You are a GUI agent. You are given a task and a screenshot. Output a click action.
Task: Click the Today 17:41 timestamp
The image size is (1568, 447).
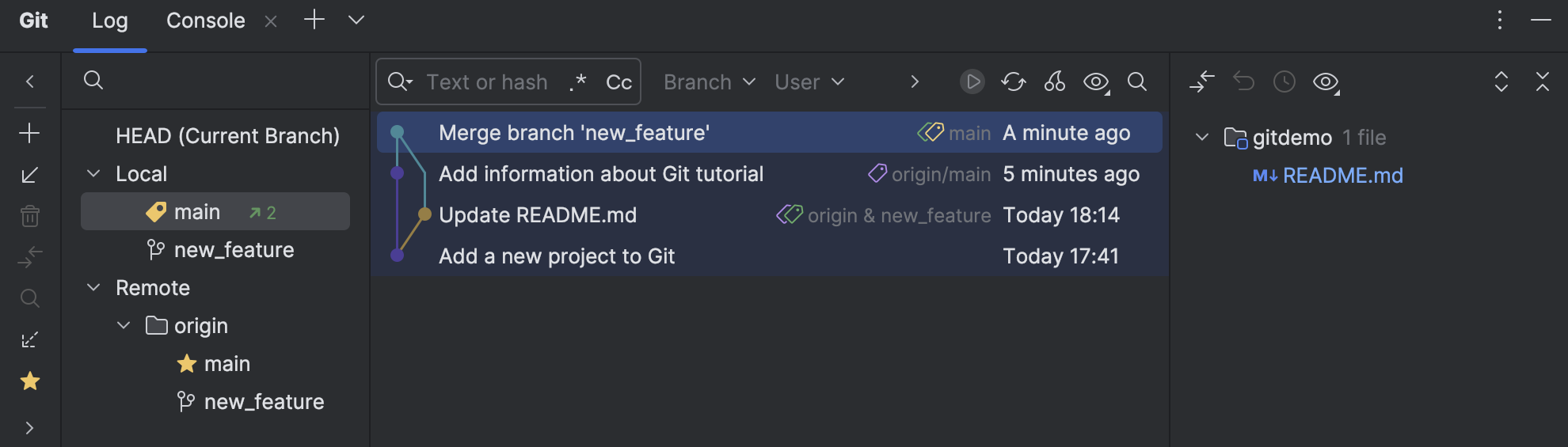(1060, 256)
